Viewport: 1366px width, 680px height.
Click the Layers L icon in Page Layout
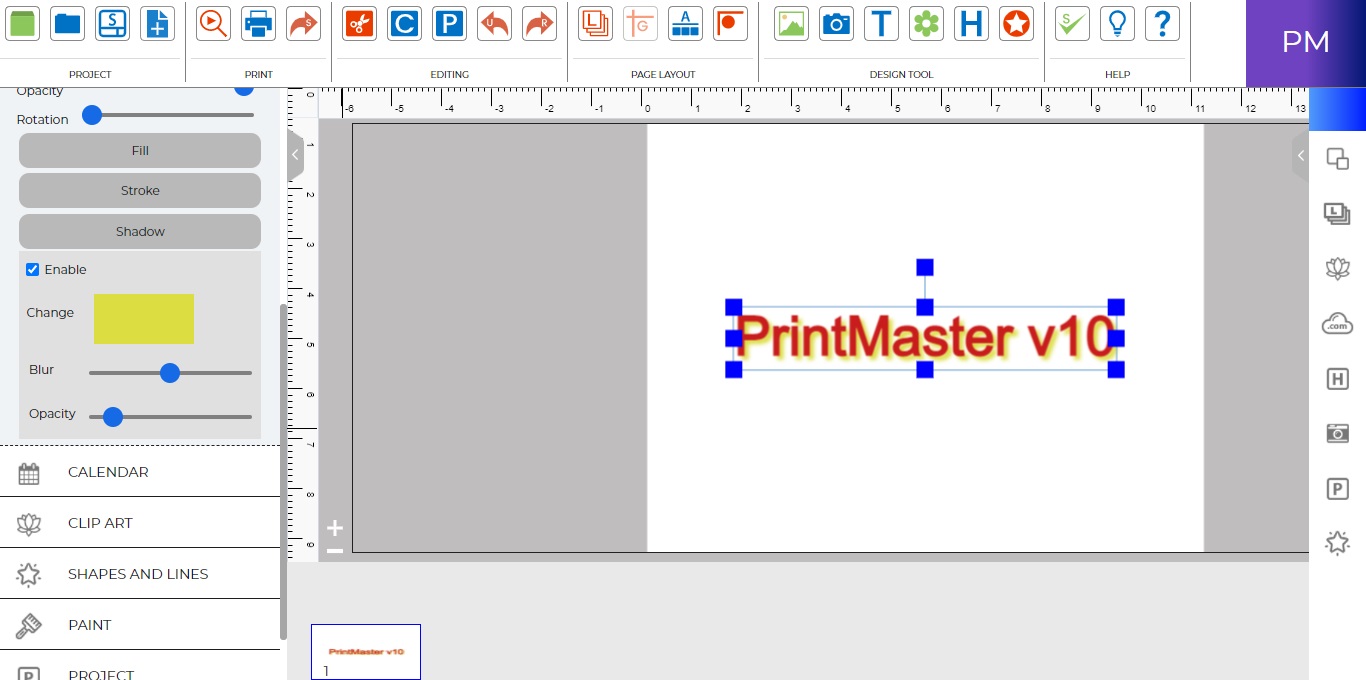pyautogui.click(x=595, y=23)
